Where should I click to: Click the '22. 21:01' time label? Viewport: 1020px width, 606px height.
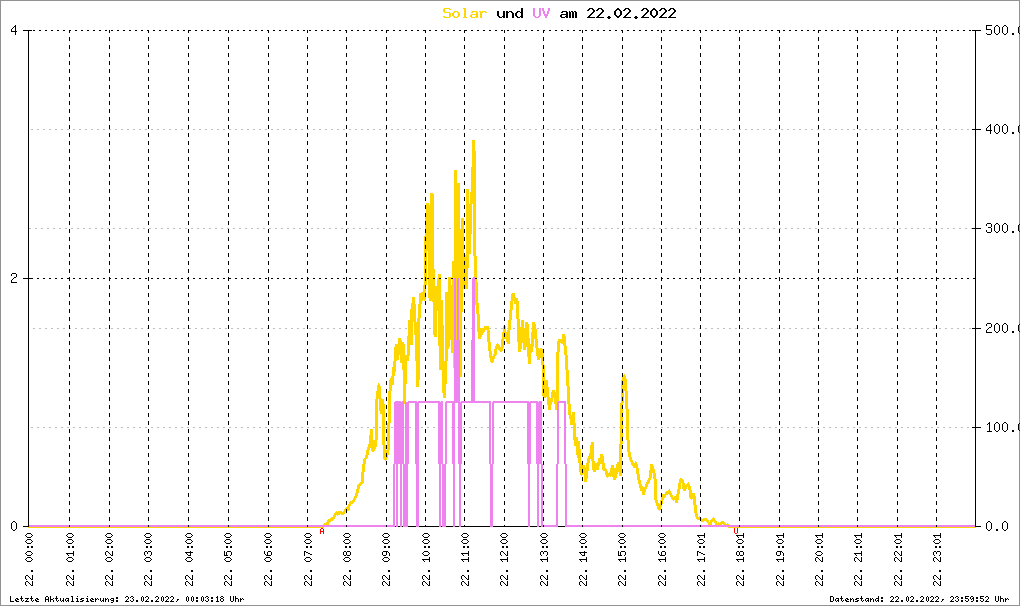click(859, 559)
